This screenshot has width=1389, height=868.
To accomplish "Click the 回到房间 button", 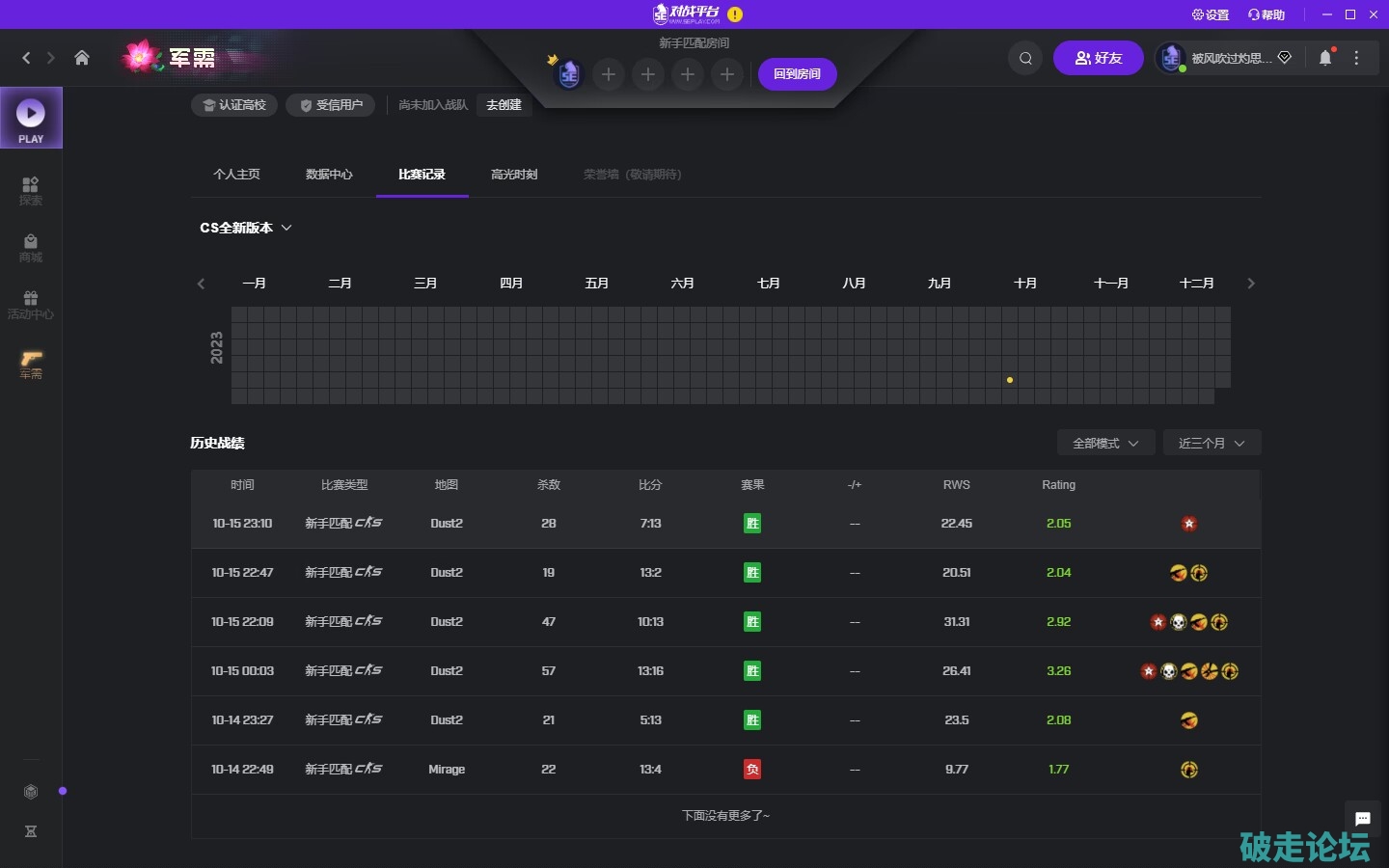I will (x=797, y=74).
